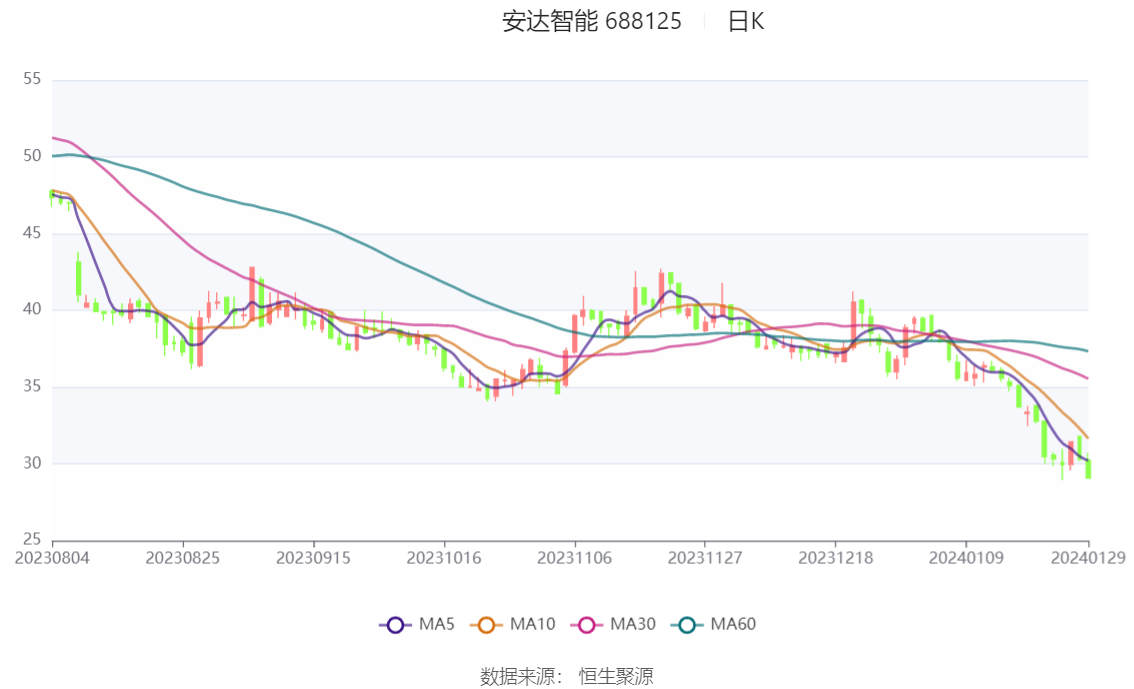1134x689 pixels.
Task: Click the MA10 legend label text
Action: click(532, 624)
